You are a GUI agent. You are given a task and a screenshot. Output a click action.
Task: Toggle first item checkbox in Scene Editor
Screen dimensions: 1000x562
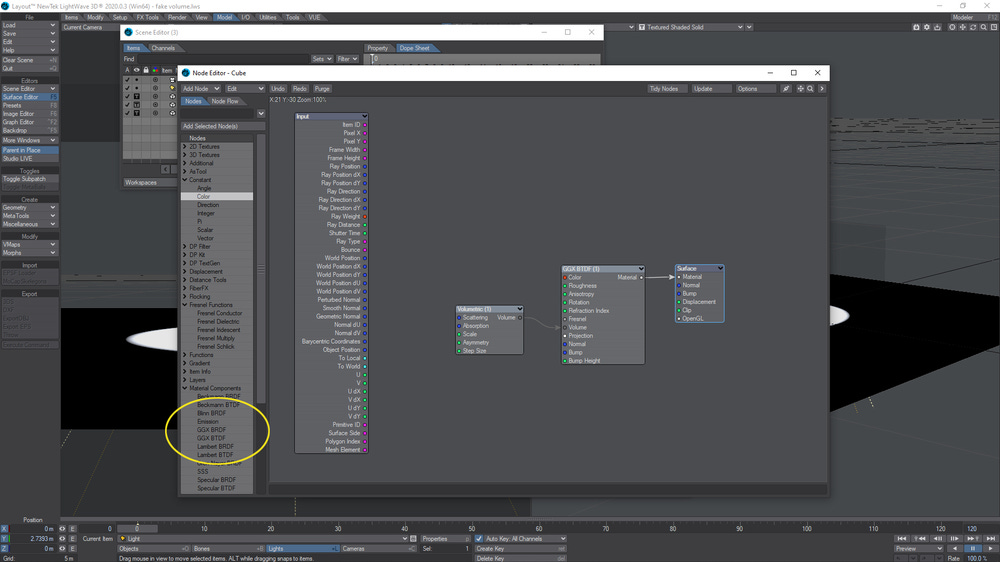click(127, 80)
